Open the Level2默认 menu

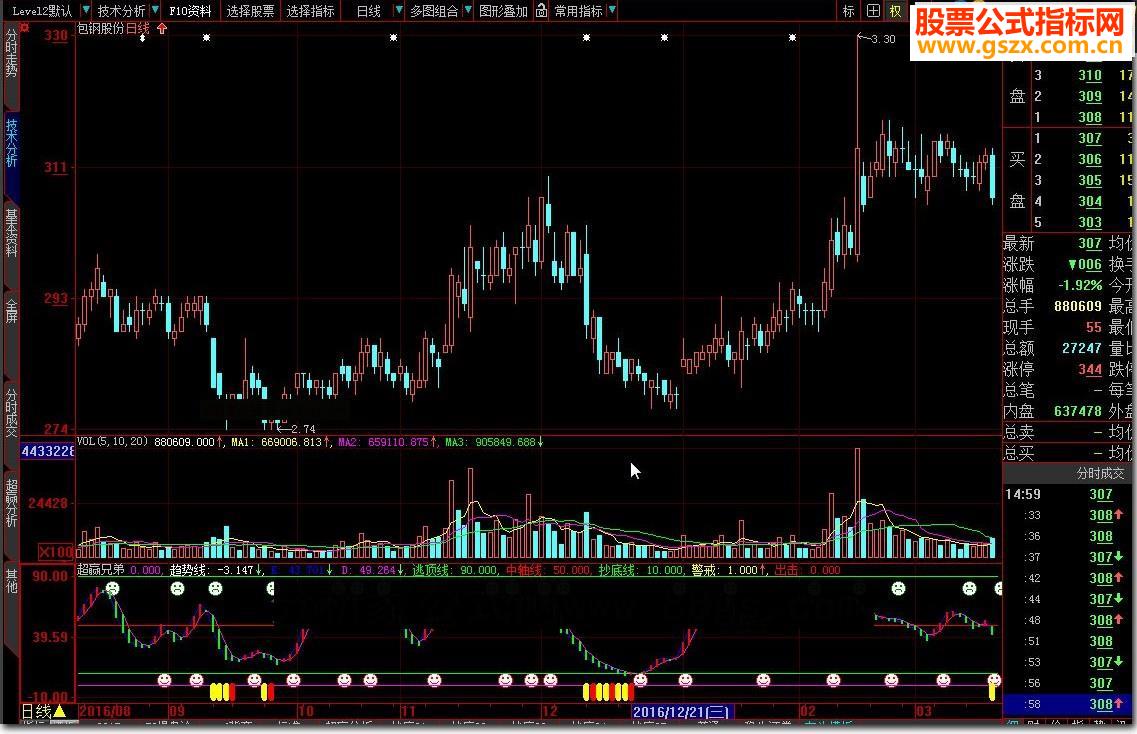tap(42, 11)
